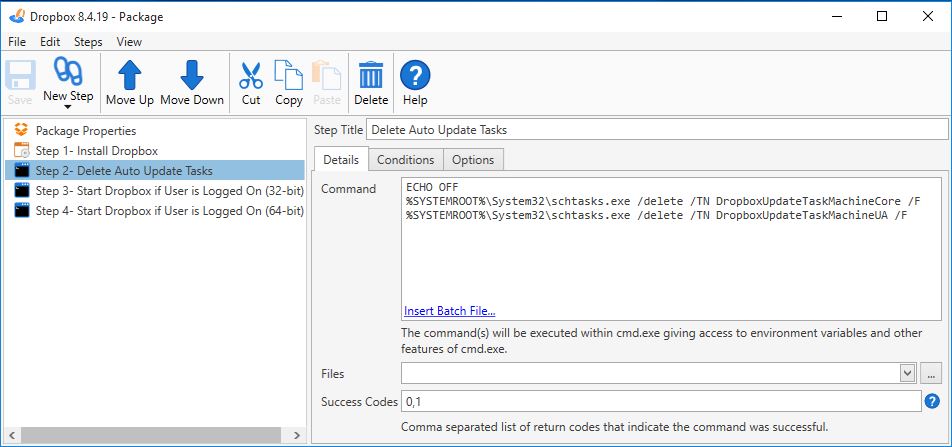
Task: Click the horizontal scrollbar right arrow
Action: [x=296, y=435]
